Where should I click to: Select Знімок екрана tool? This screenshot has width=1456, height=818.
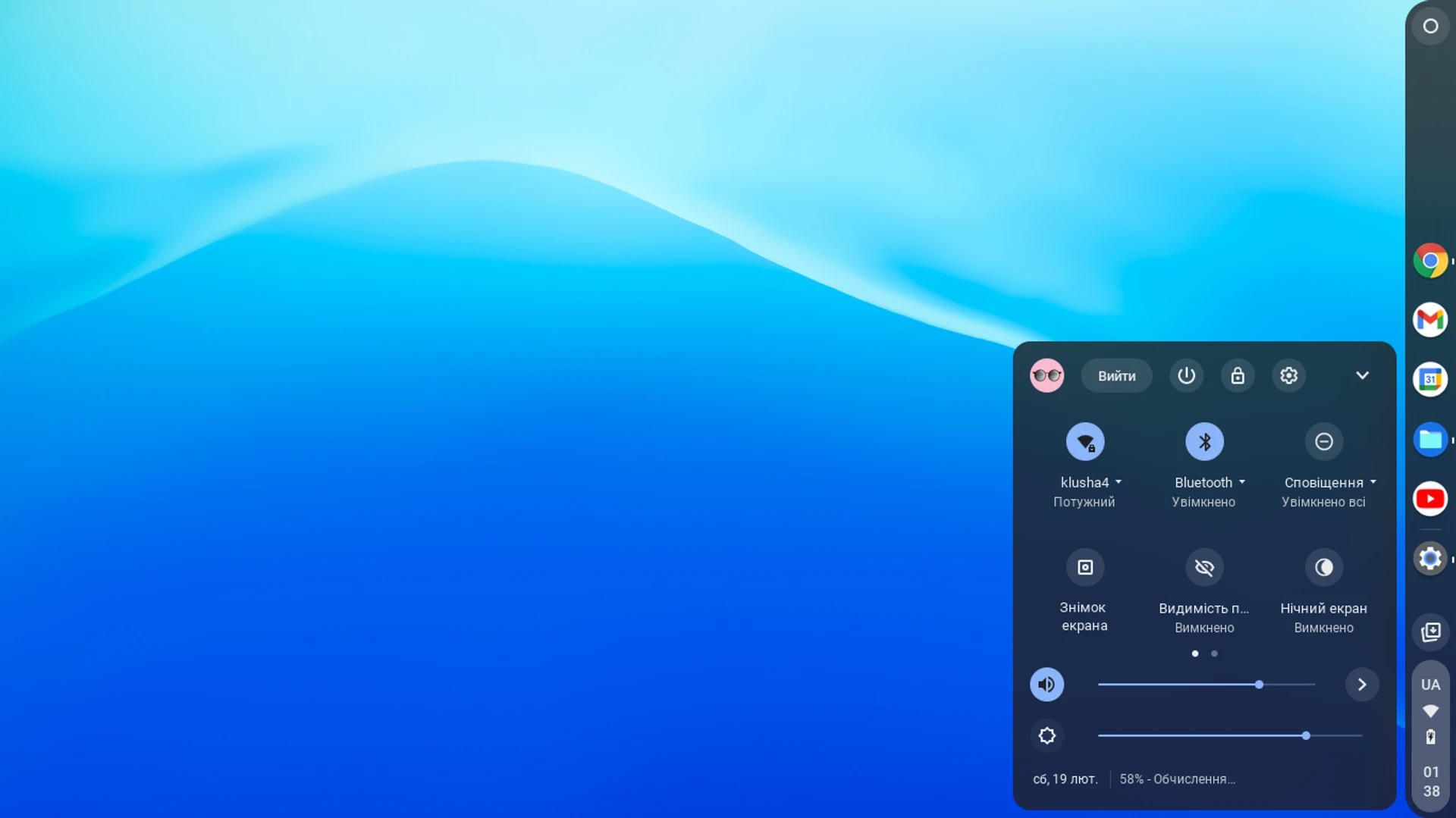point(1084,567)
